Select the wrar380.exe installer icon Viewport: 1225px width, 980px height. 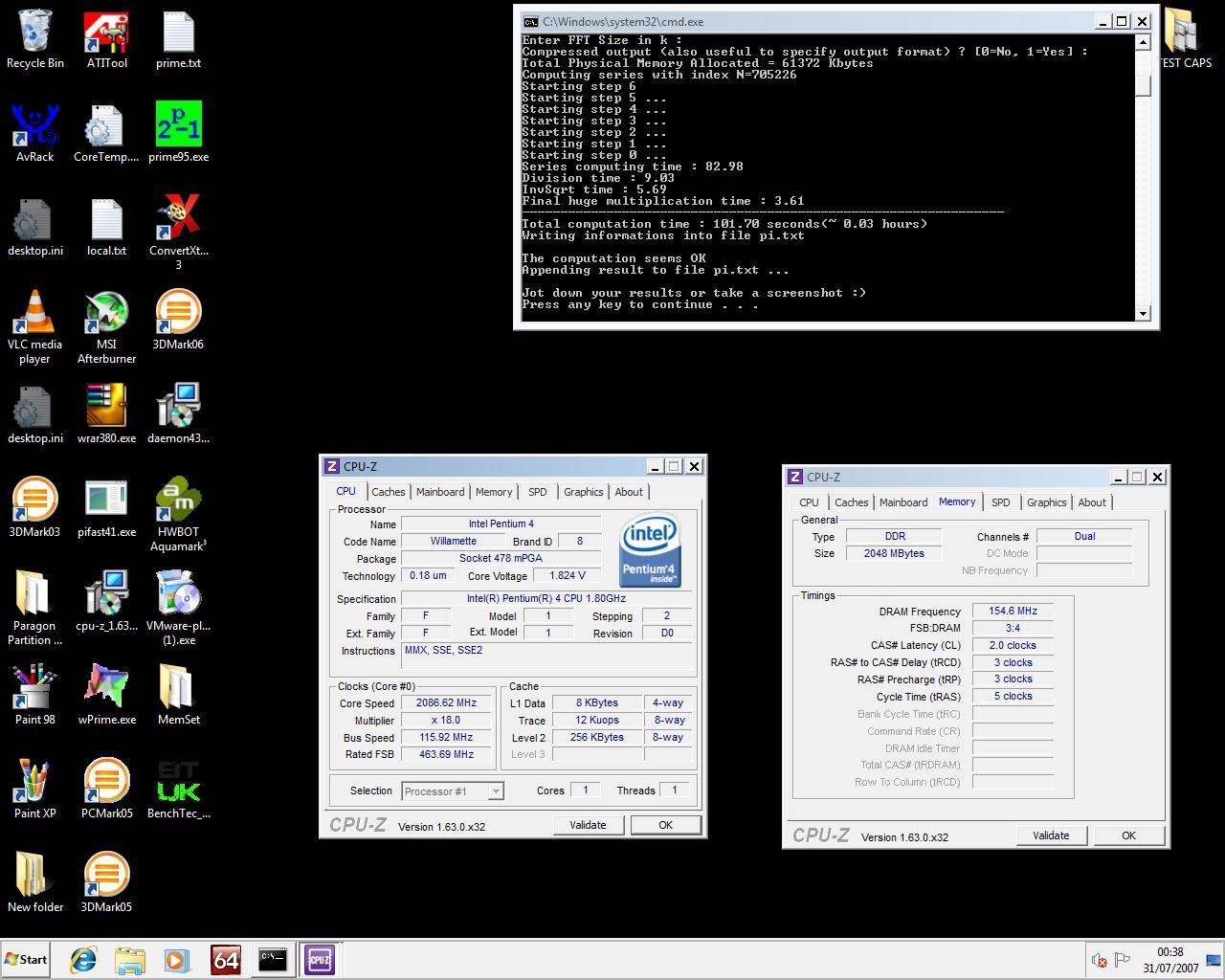click(106, 414)
